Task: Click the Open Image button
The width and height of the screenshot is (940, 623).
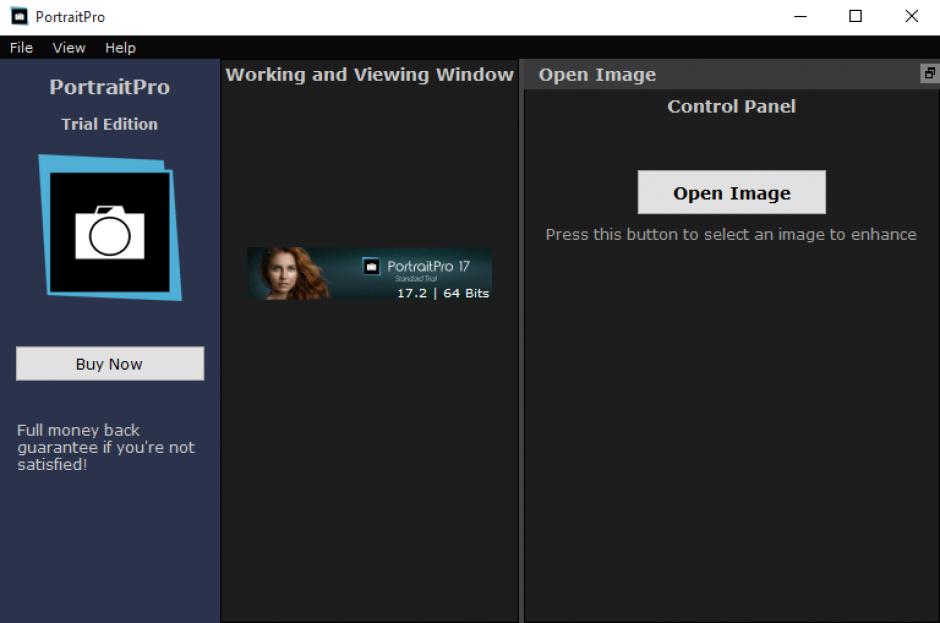Action: 731,192
